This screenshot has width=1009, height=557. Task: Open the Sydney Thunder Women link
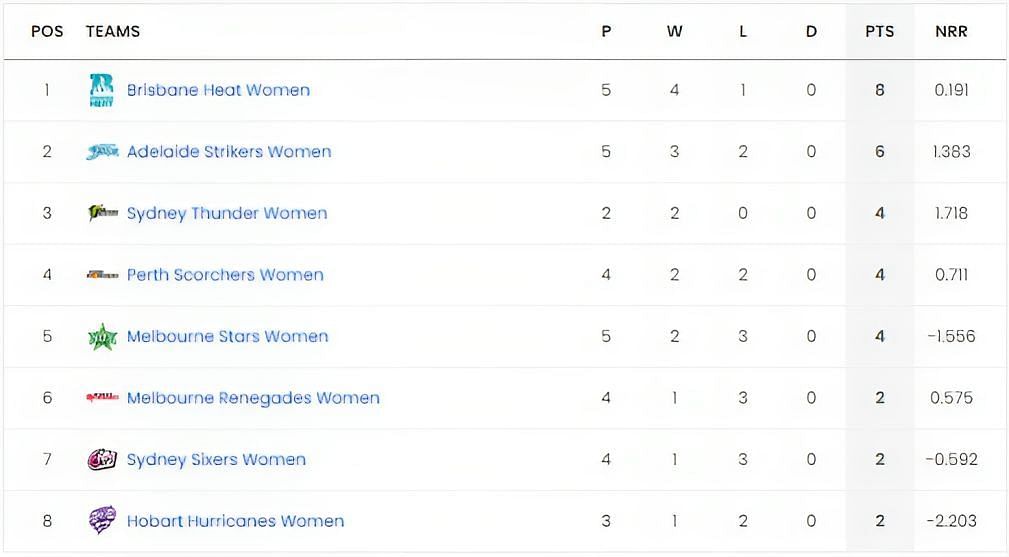click(227, 214)
